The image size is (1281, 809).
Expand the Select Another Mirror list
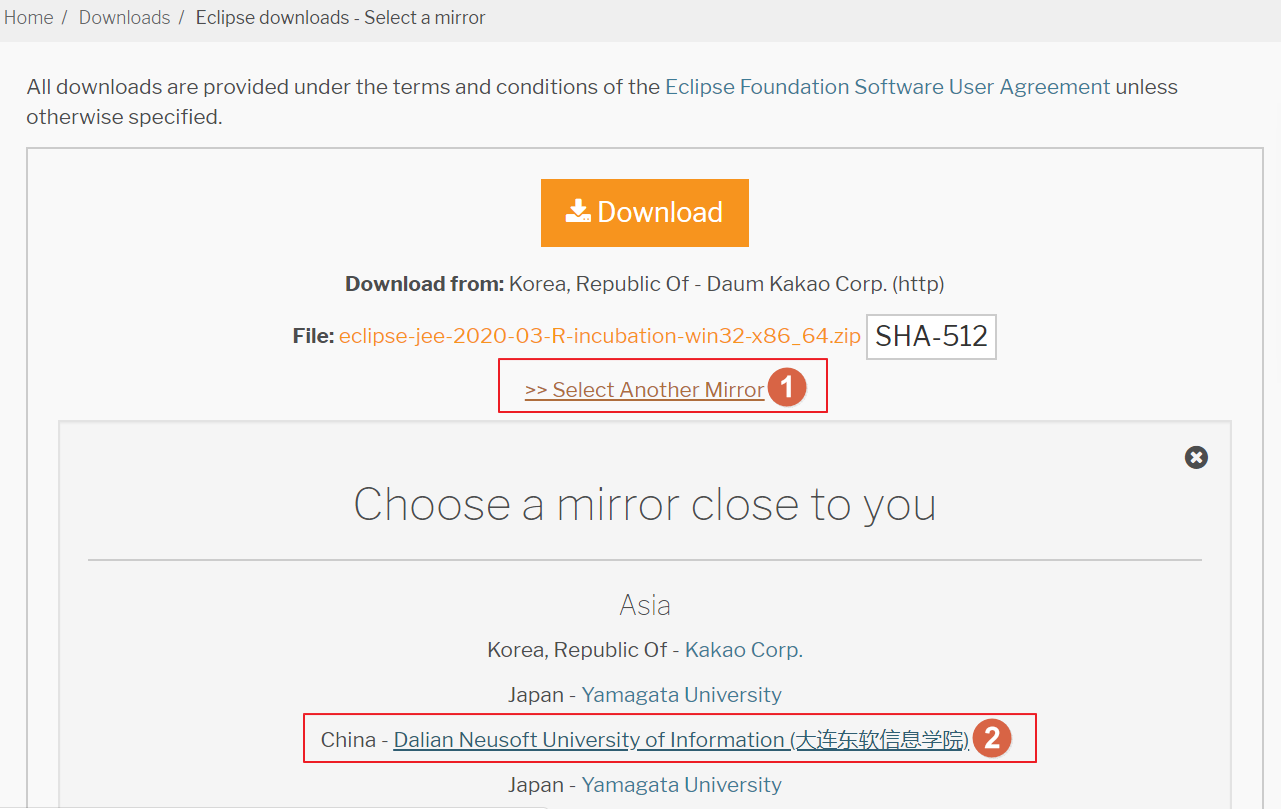click(644, 390)
